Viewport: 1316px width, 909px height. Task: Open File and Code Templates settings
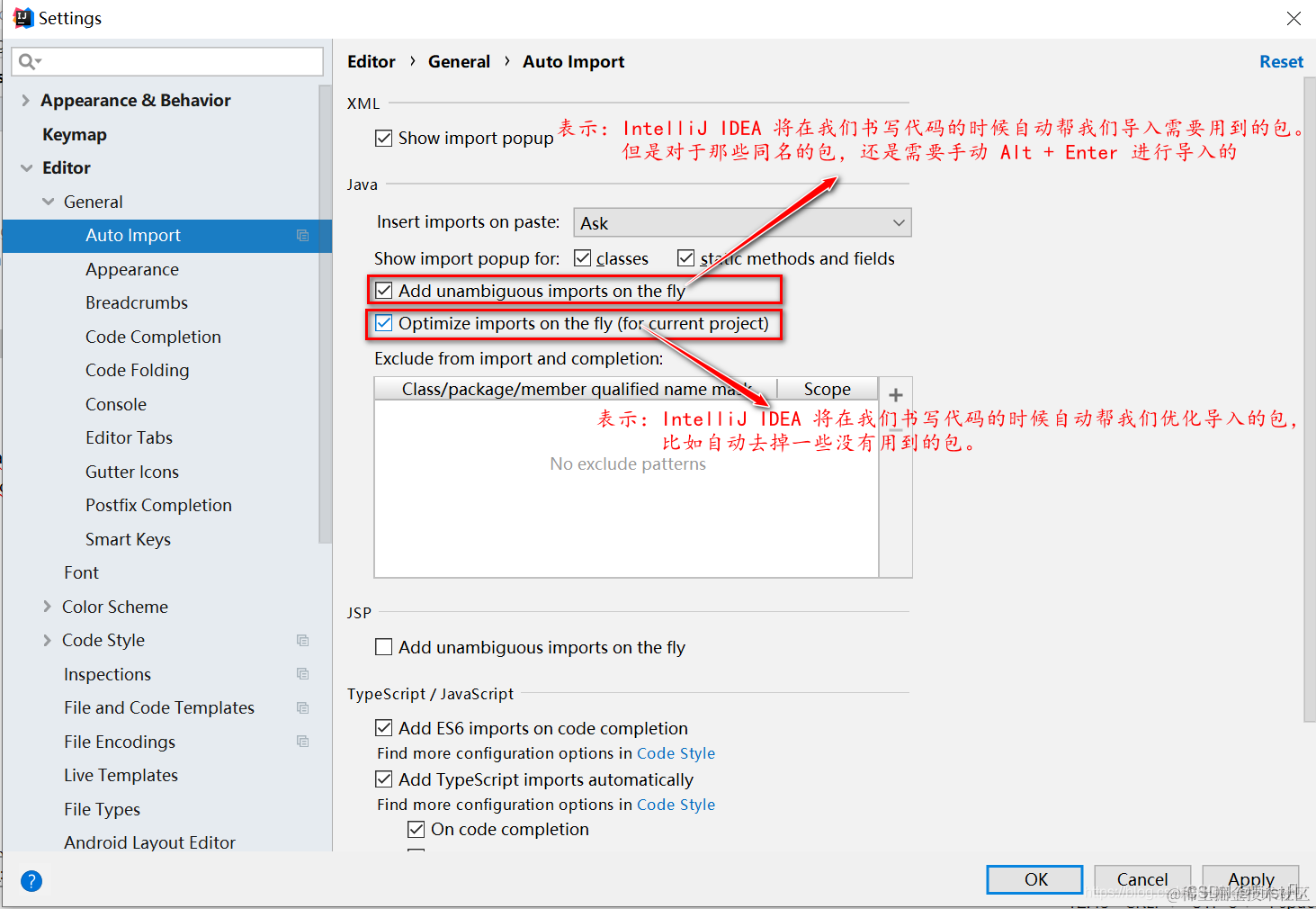click(159, 708)
